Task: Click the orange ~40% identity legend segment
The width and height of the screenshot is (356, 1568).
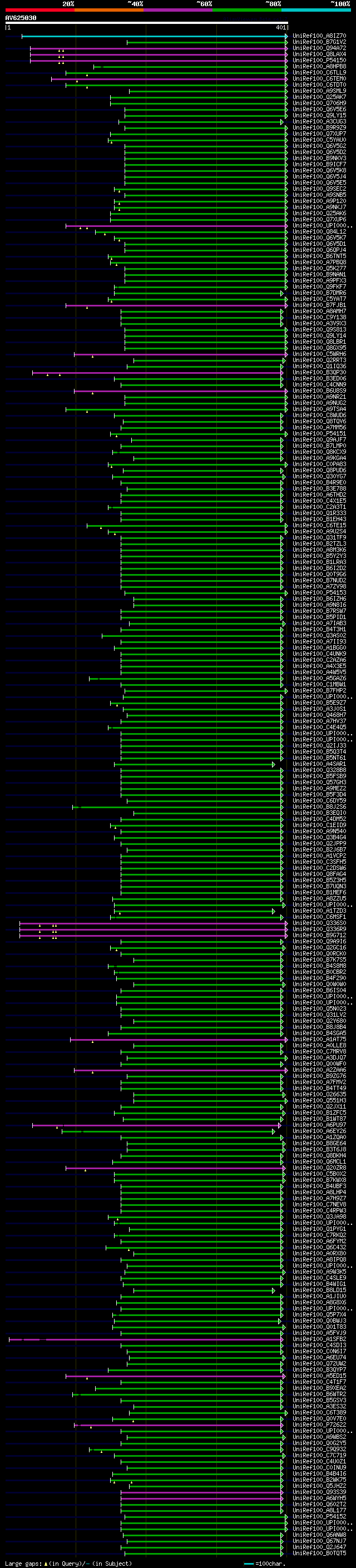Action: 109,10
